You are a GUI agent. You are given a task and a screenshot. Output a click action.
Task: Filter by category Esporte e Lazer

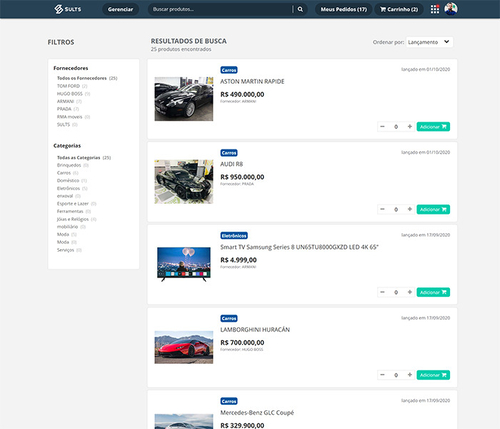pyautogui.click(x=76, y=203)
